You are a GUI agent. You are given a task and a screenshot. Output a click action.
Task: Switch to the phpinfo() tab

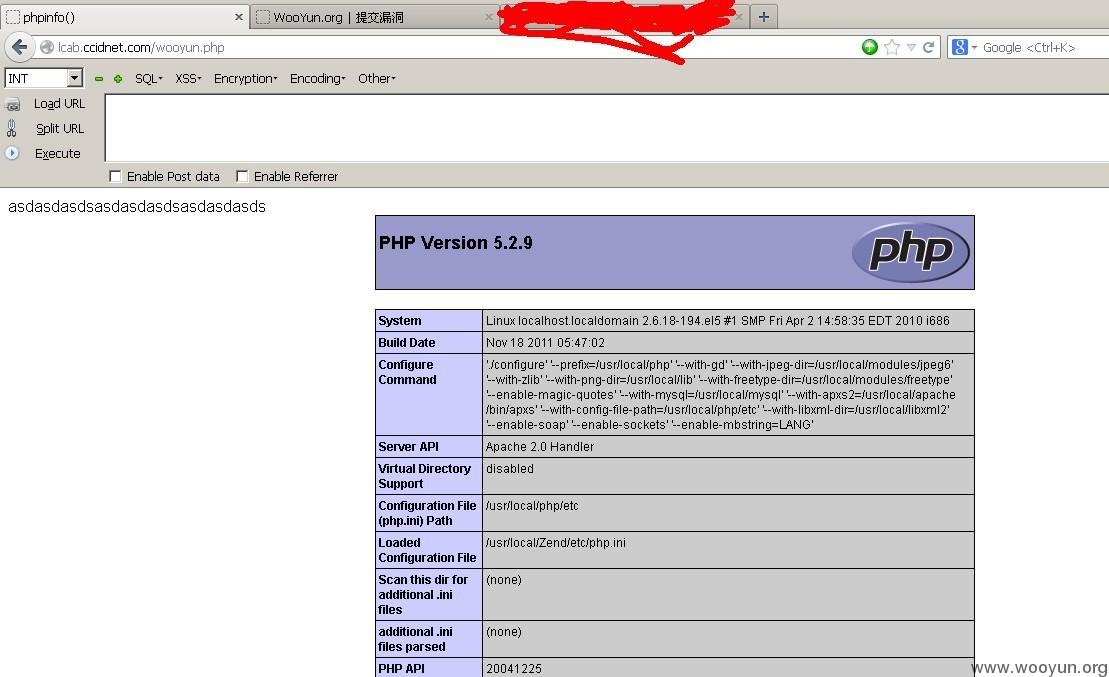(124, 17)
